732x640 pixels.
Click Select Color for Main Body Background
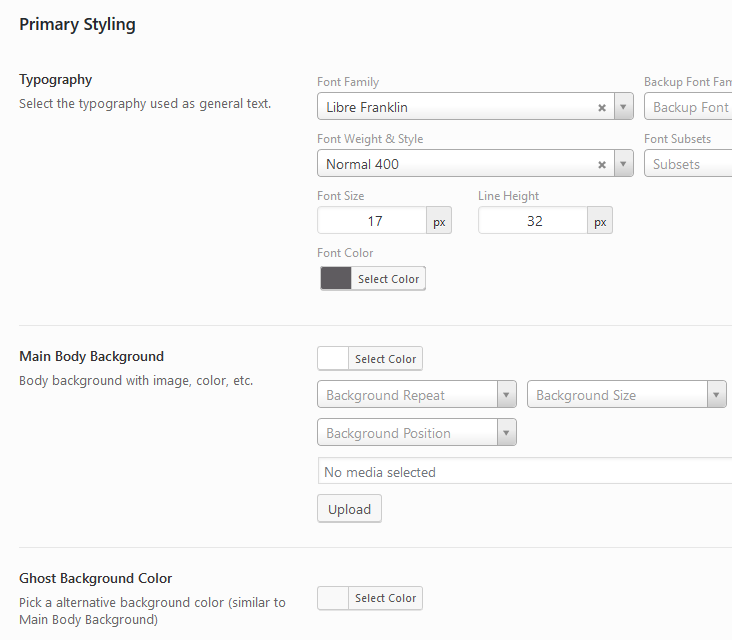385,359
